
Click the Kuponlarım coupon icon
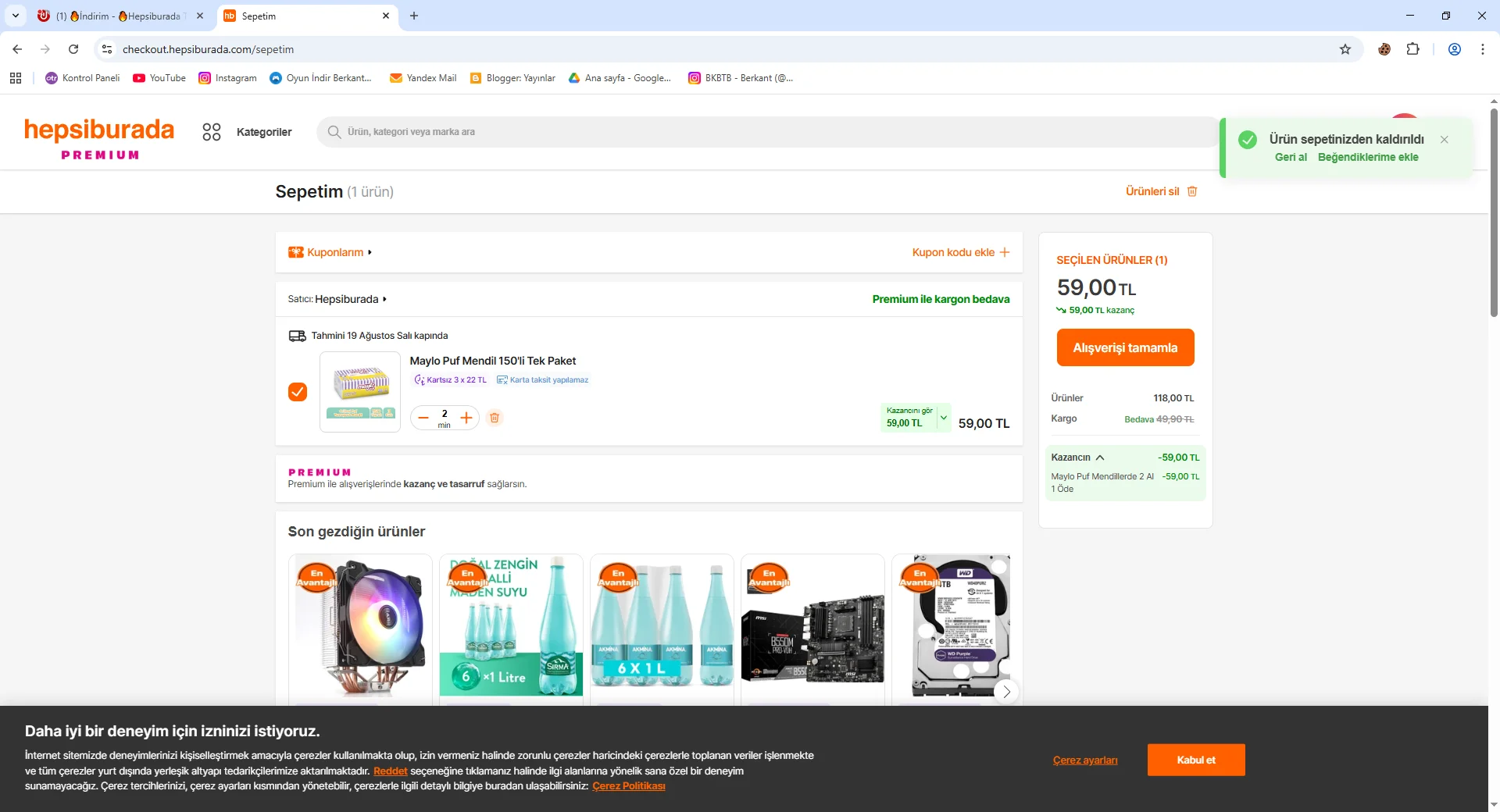(295, 252)
